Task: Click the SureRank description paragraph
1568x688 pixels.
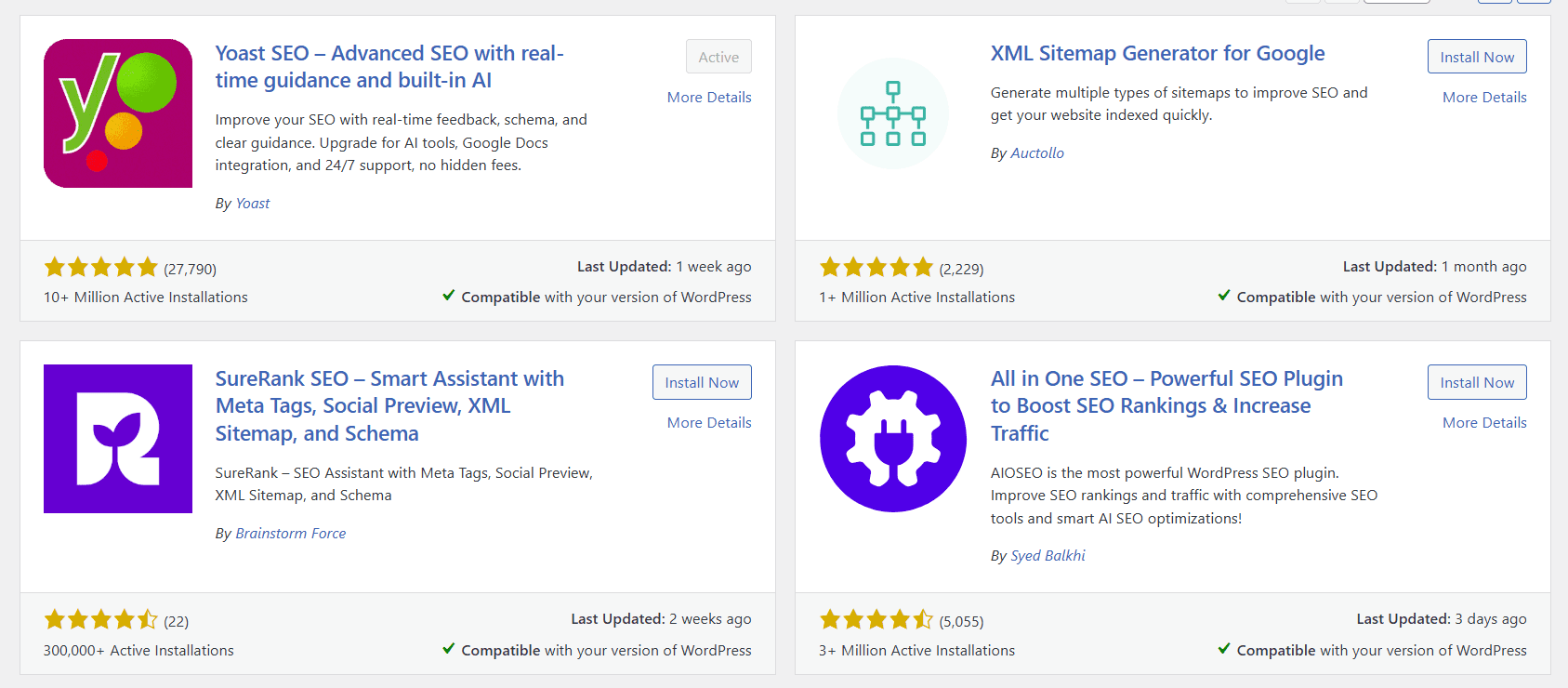Action: pyautogui.click(x=404, y=483)
